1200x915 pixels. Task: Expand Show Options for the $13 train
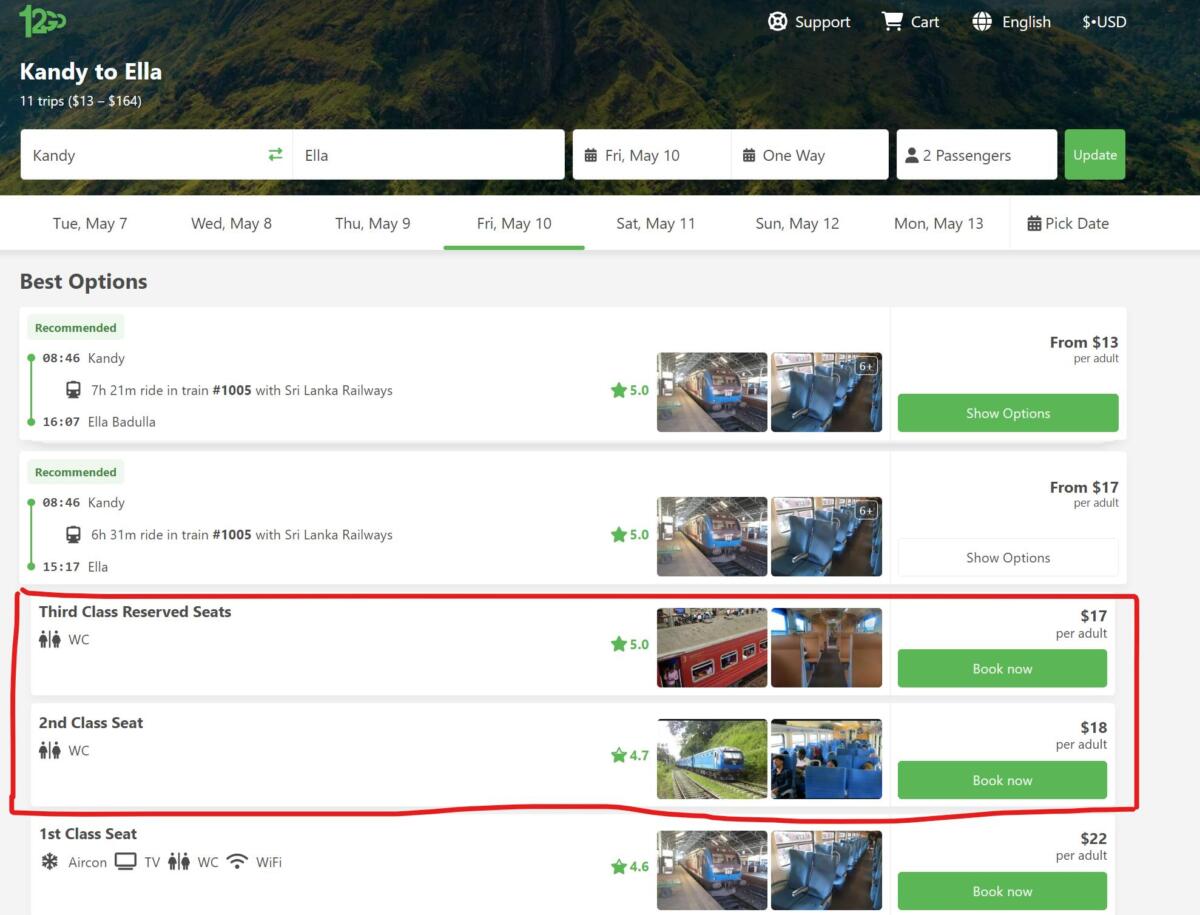[1007, 413]
